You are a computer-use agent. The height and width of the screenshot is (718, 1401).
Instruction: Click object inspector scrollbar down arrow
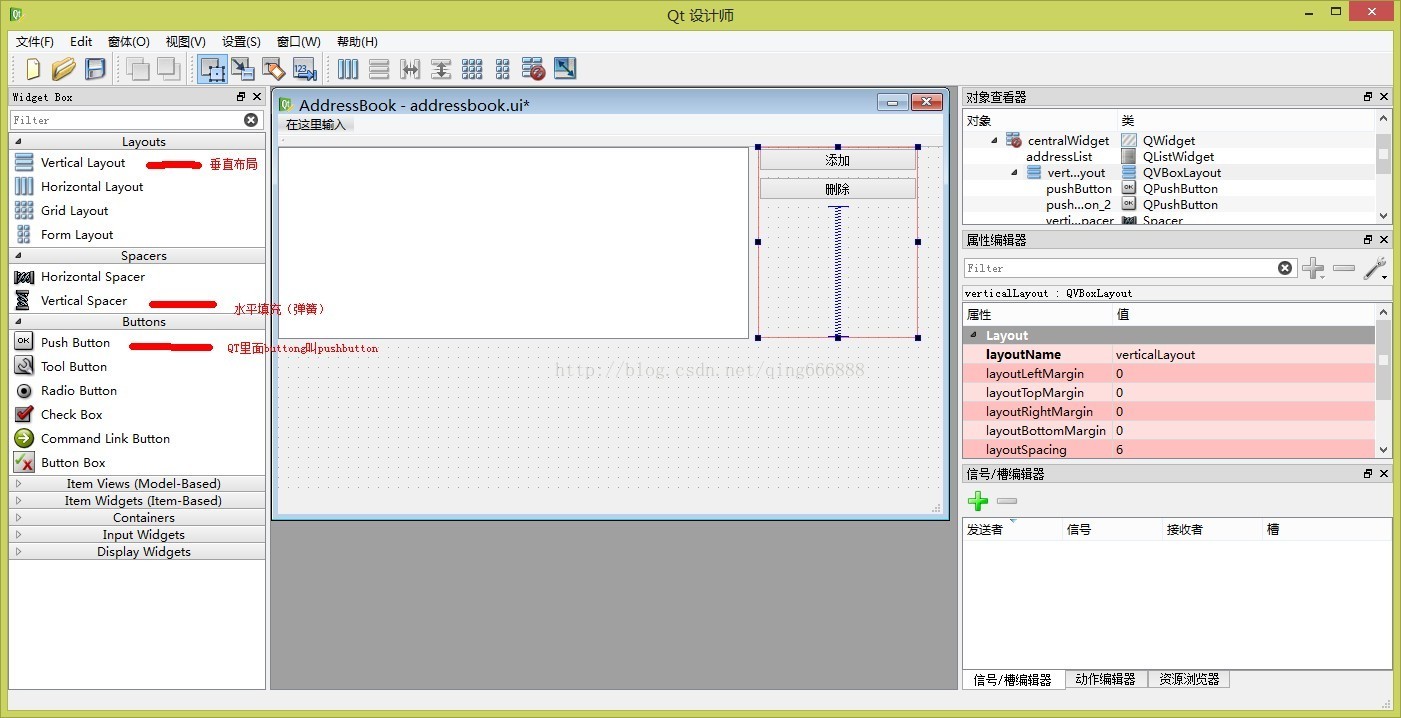pos(1383,216)
